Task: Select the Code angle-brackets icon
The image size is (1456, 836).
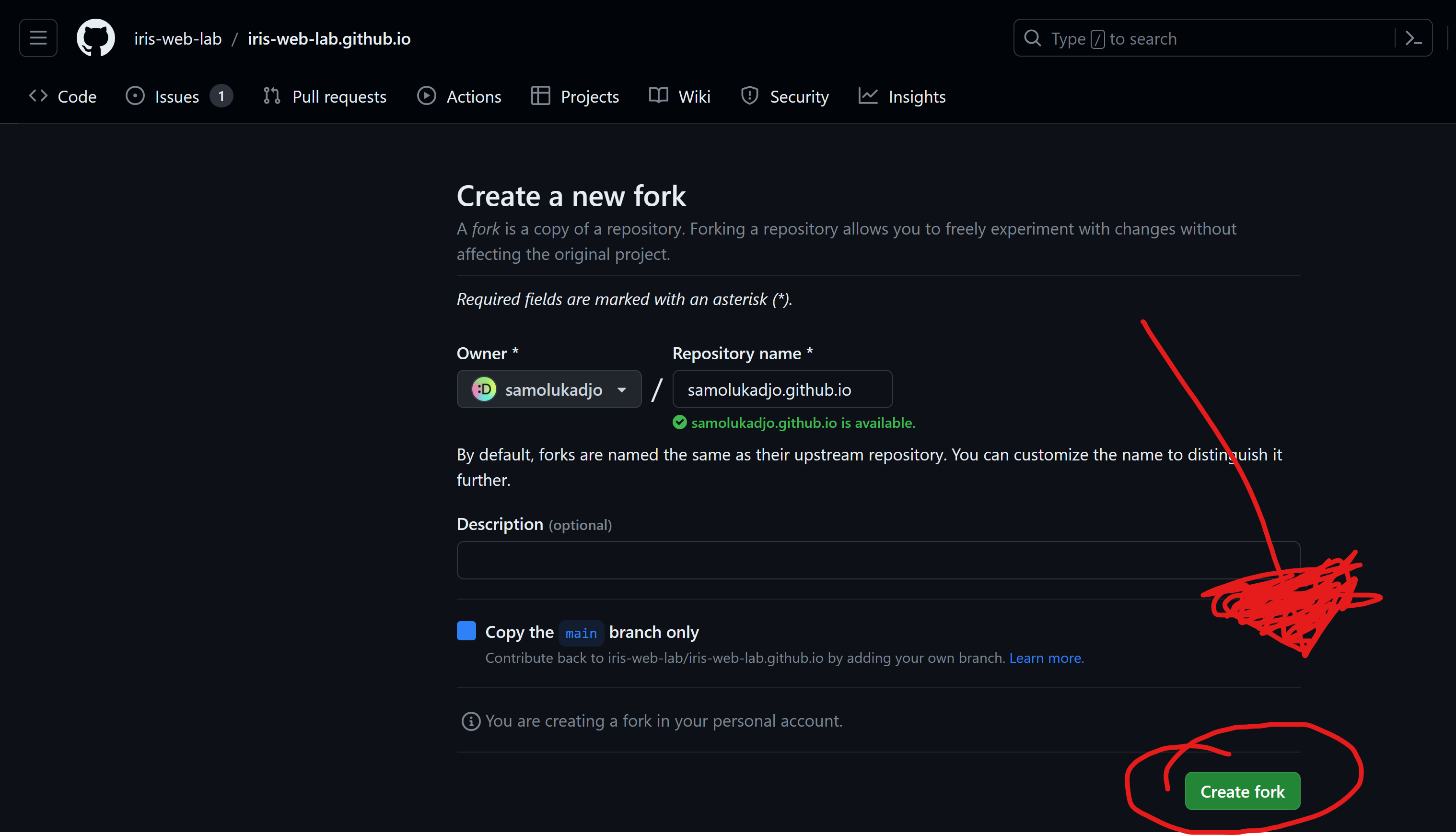Action: (x=38, y=96)
